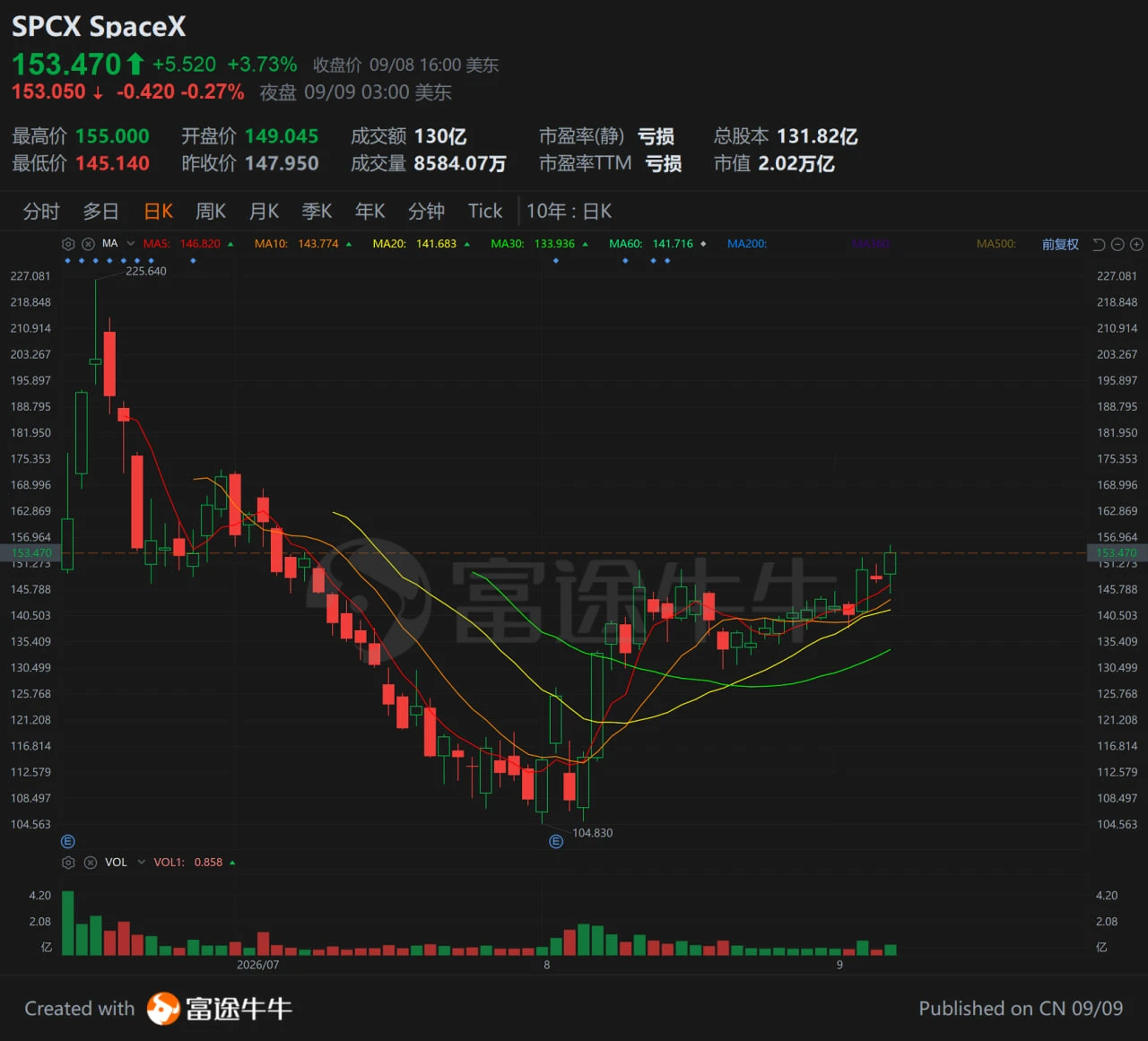This screenshot has height=1041, width=1148.
Task: Expand the VOL indicator dropdown arrow
Action: point(141,863)
